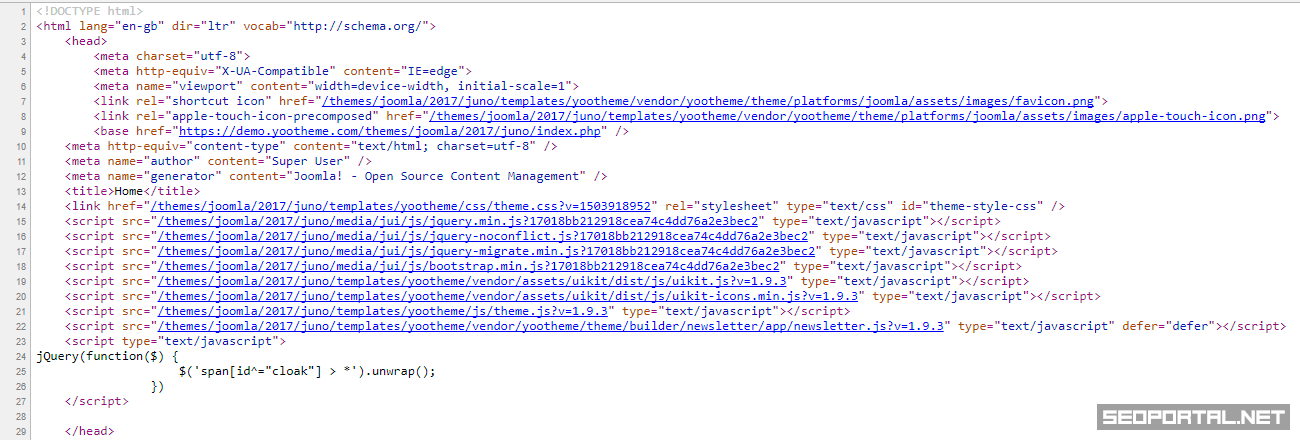Open the jquery-noconflict.js source link
This screenshot has height=440, width=1300.
point(486,236)
